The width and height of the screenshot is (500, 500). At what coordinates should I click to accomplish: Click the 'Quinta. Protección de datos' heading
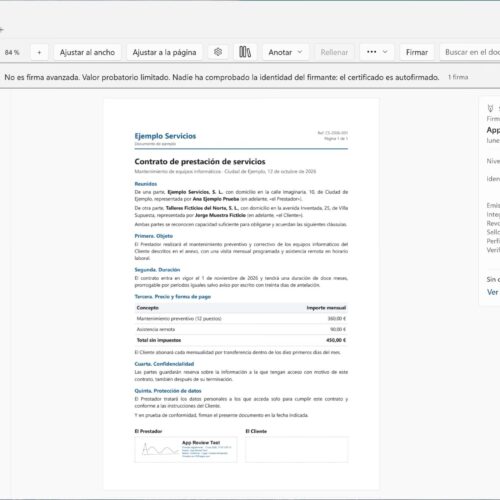pos(168,391)
